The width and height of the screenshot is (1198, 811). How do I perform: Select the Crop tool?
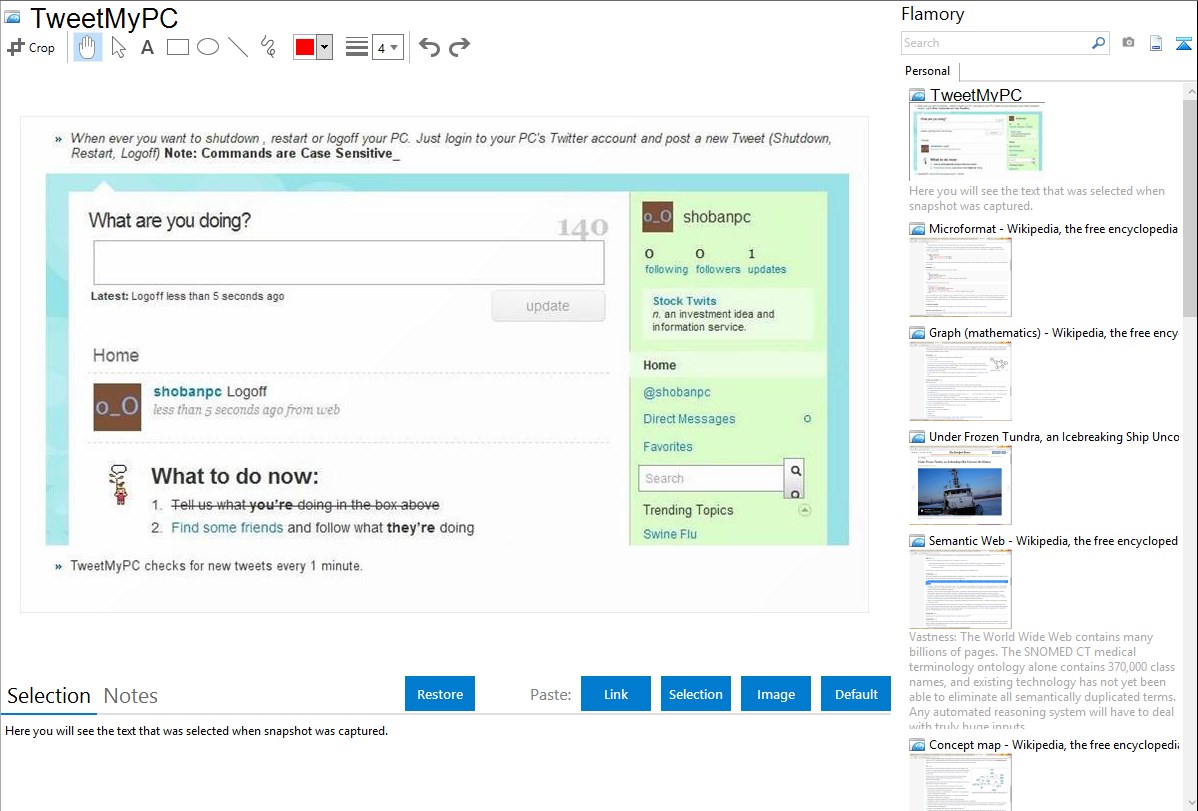(x=31, y=47)
